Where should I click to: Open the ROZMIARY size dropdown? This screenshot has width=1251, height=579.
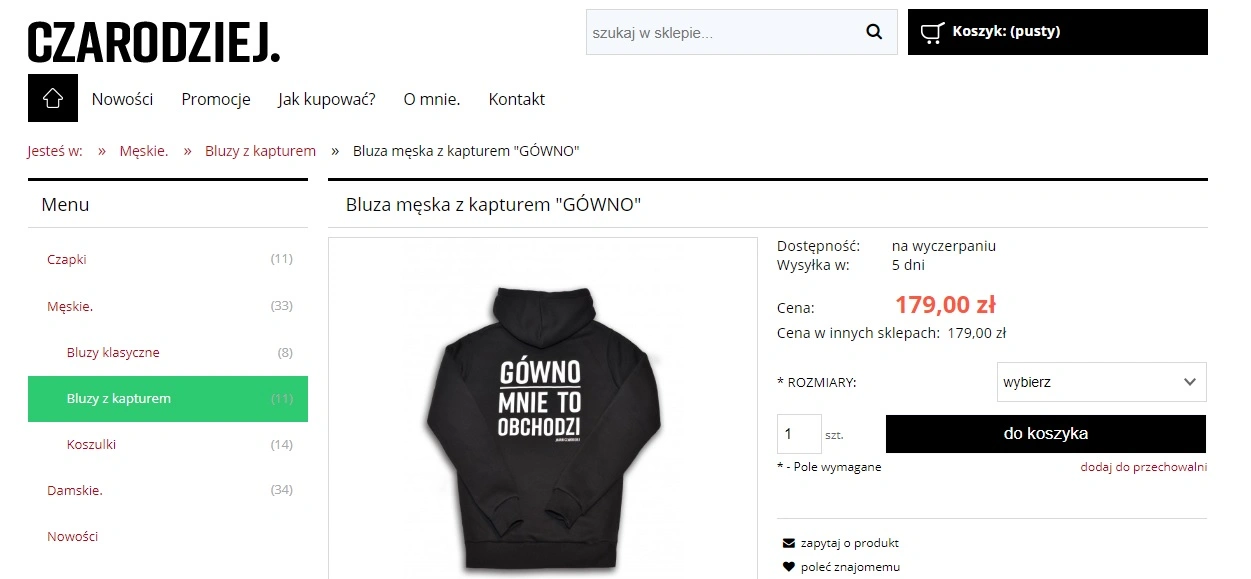pos(1102,382)
